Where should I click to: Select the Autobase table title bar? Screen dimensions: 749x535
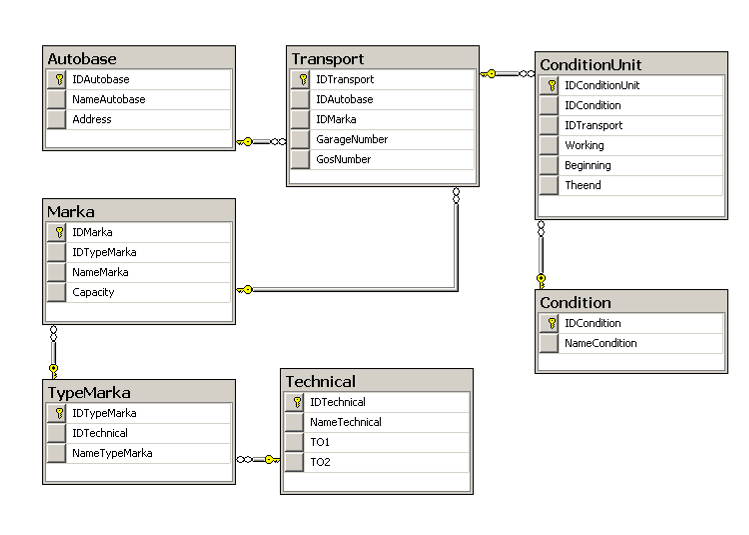point(139,58)
